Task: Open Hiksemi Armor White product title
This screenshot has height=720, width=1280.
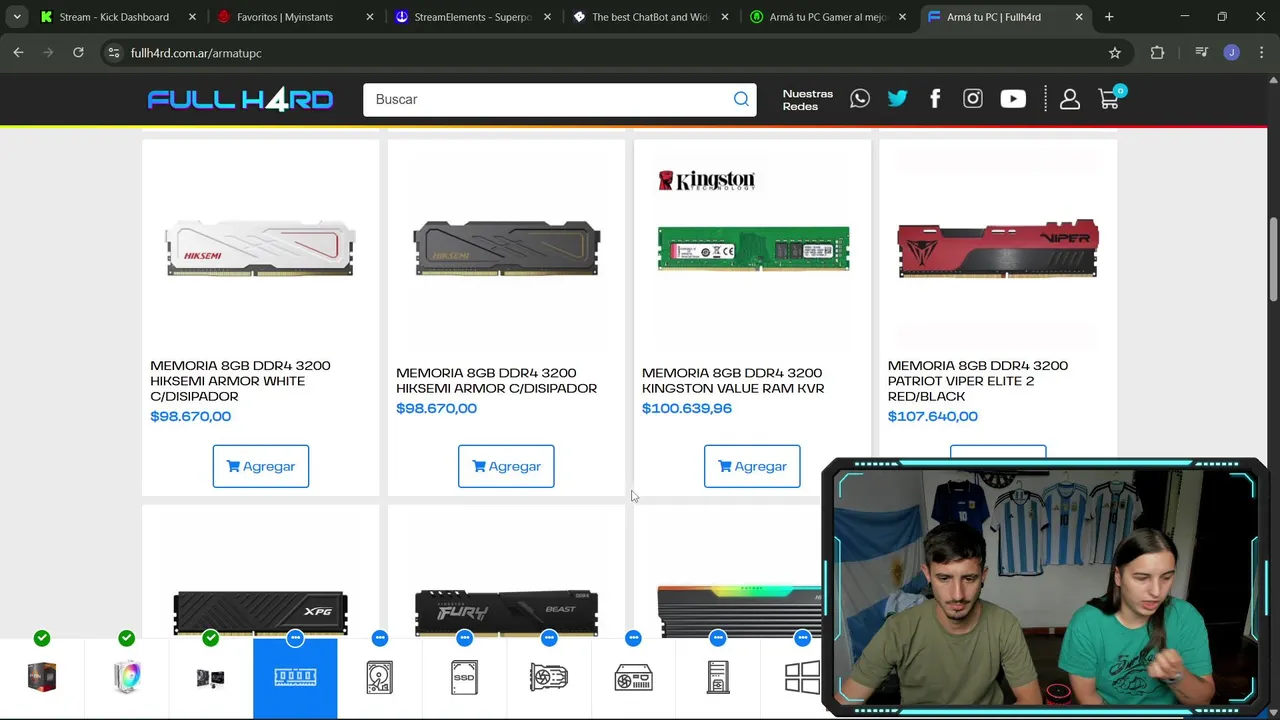Action: tap(240, 381)
